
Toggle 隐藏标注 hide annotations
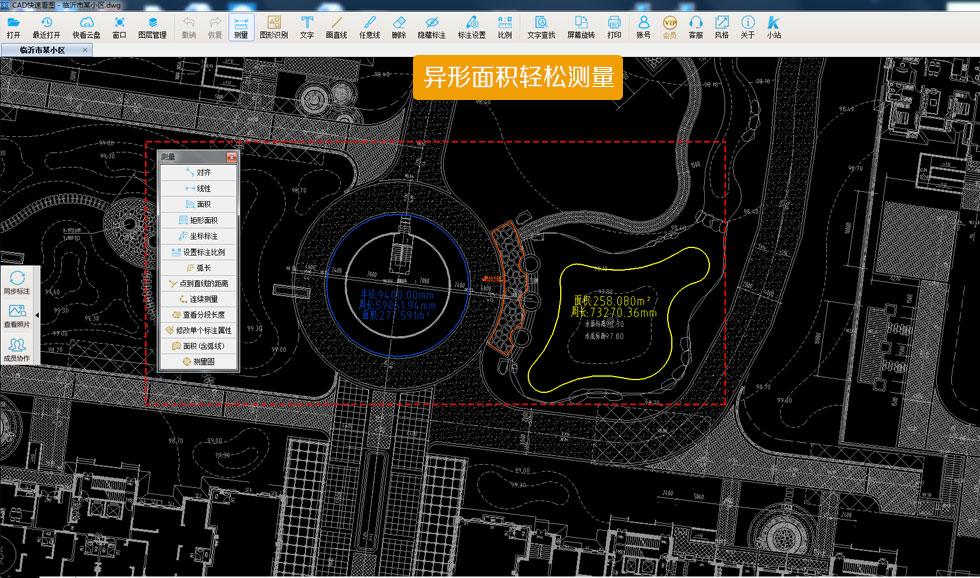point(432,26)
